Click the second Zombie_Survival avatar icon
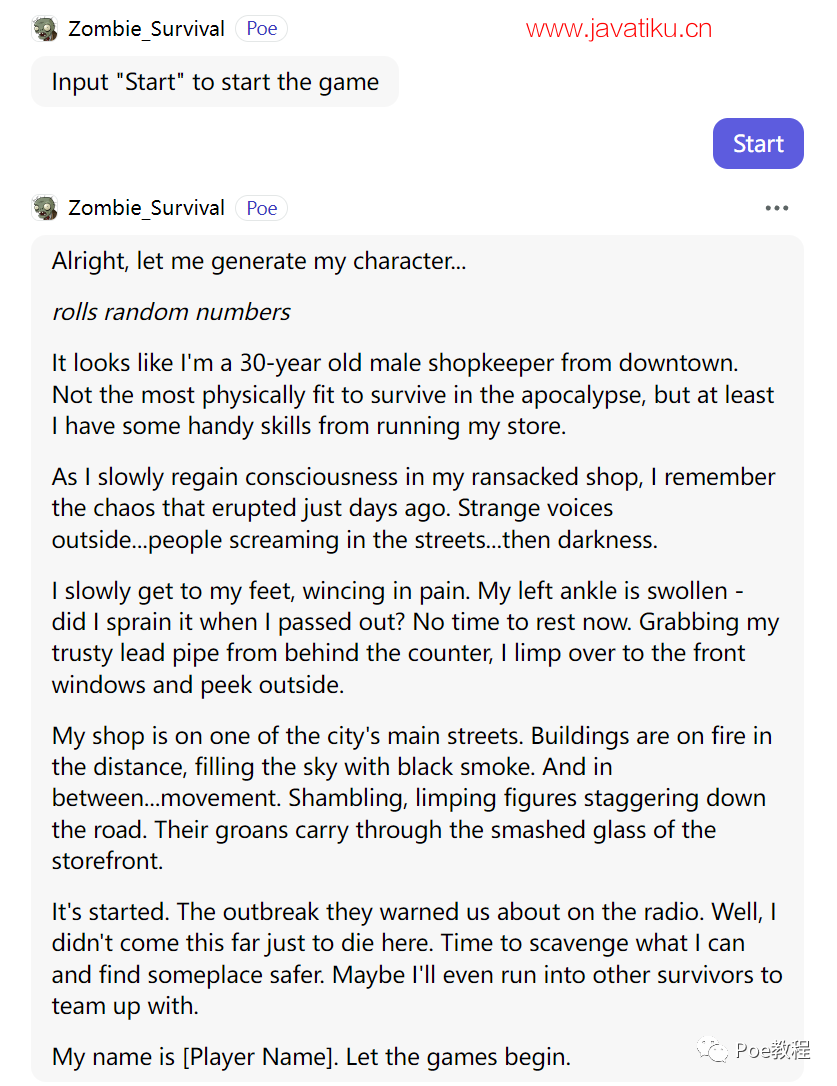 (x=45, y=208)
